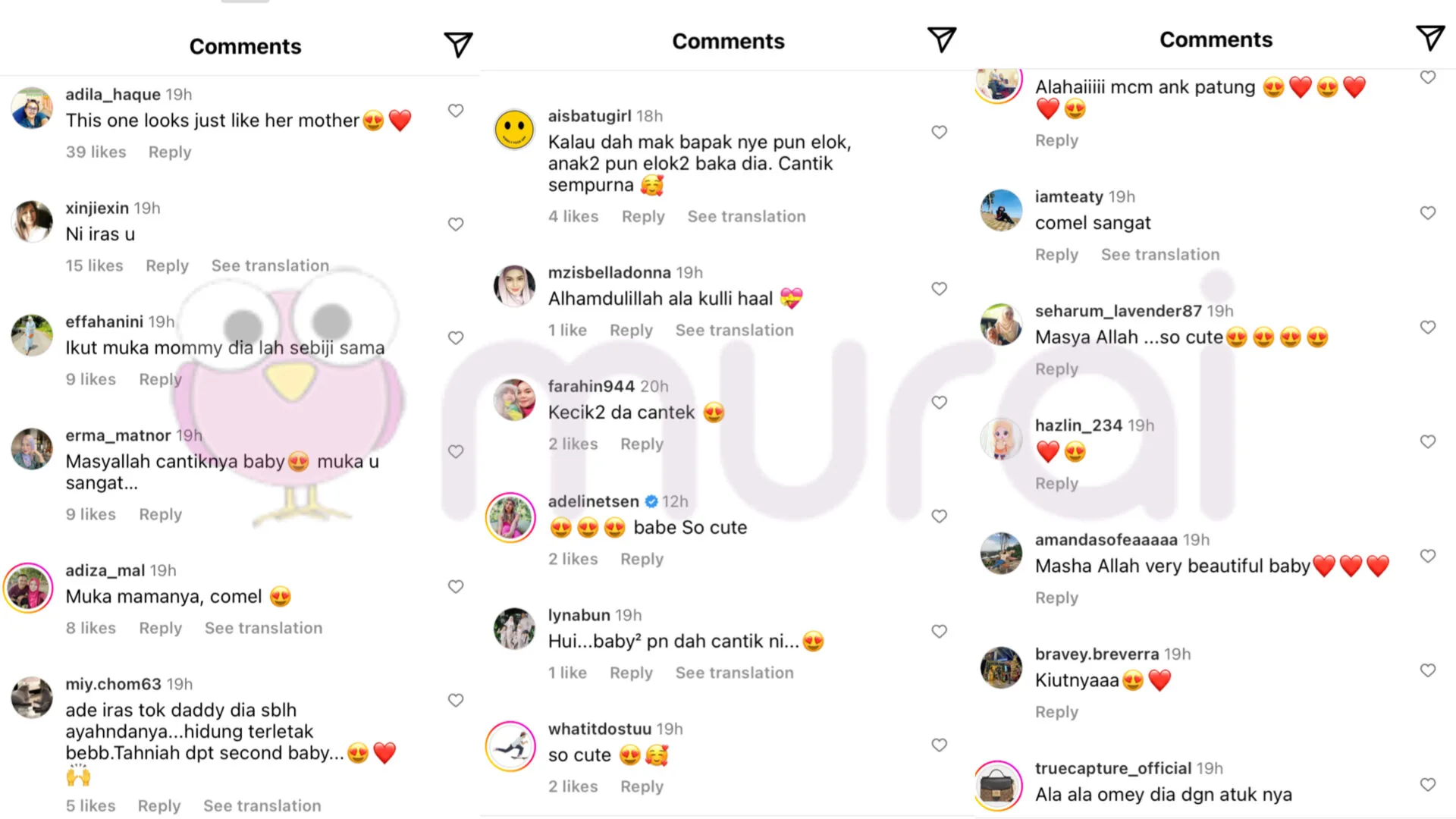
Task: Heart bravey.breverra's "Kiutnyaaa" comment
Action: 1428,670
